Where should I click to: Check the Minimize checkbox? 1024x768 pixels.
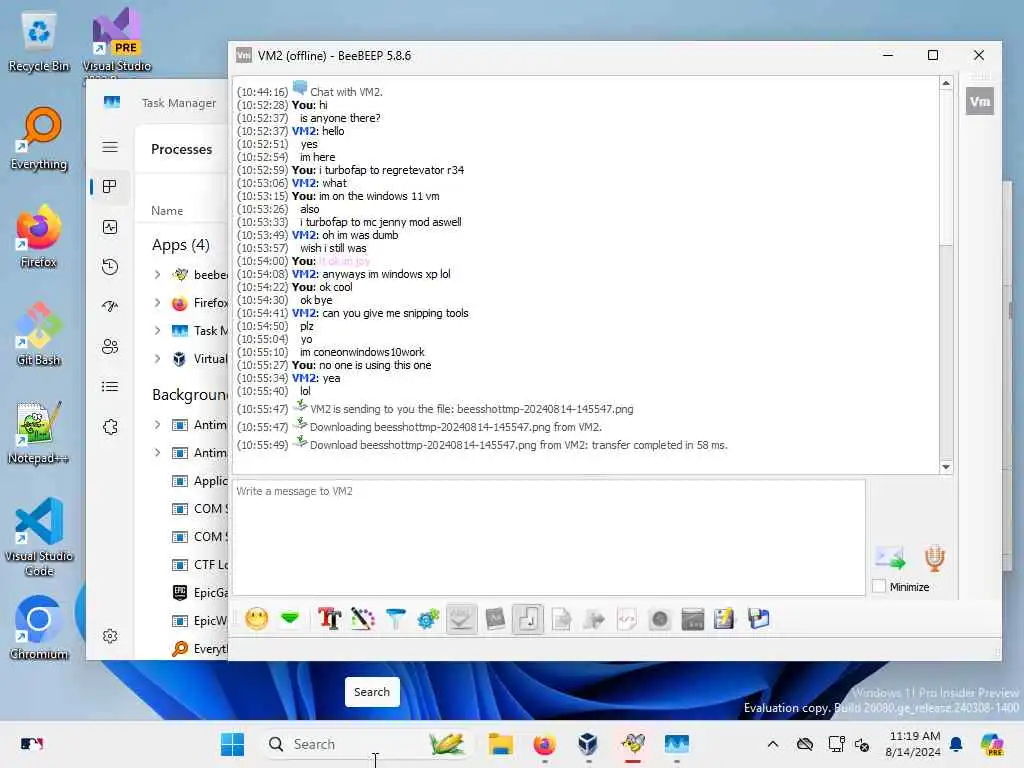(x=879, y=586)
